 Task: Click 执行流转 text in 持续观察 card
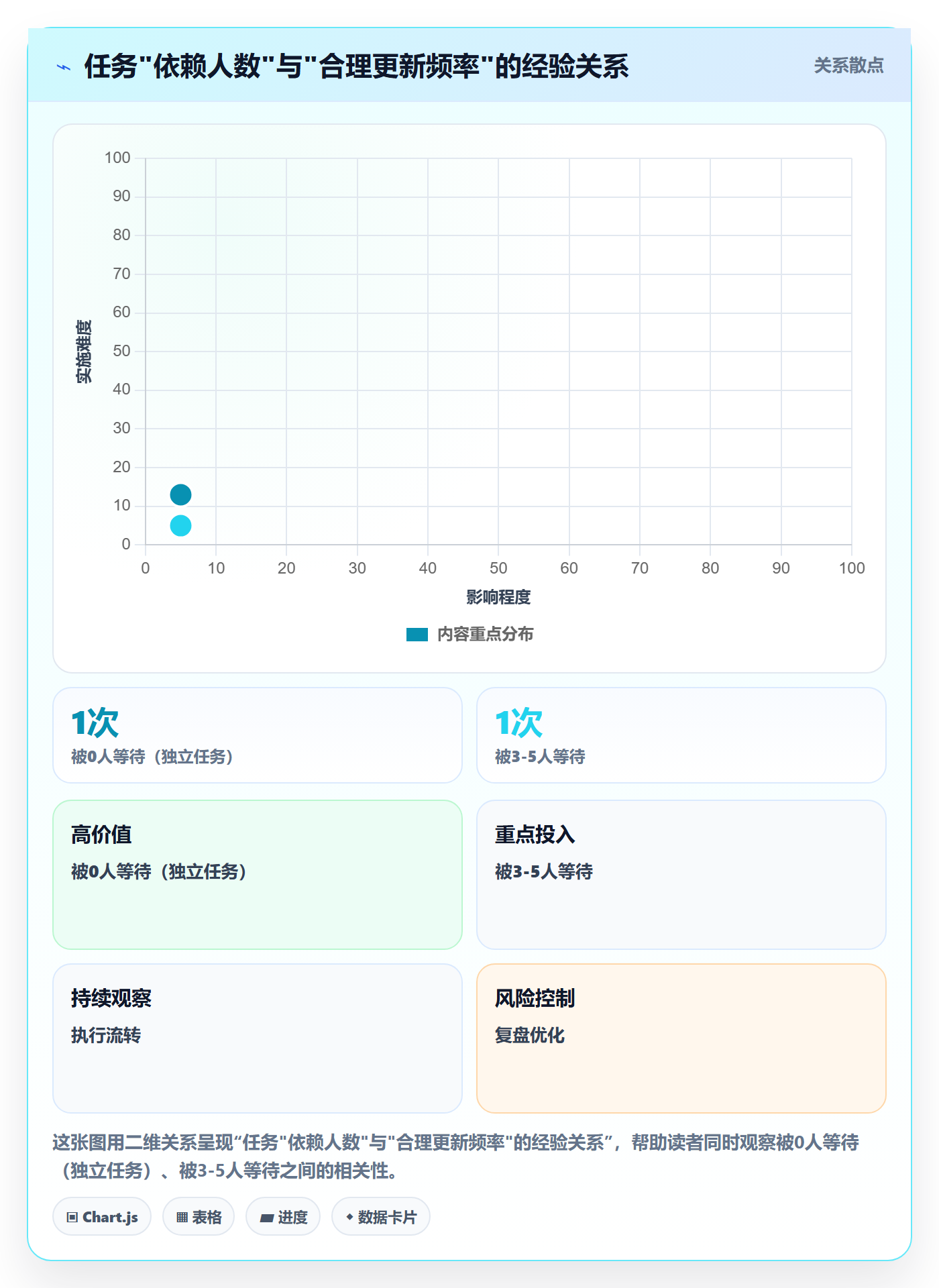pyautogui.click(x=106, y=1035)
